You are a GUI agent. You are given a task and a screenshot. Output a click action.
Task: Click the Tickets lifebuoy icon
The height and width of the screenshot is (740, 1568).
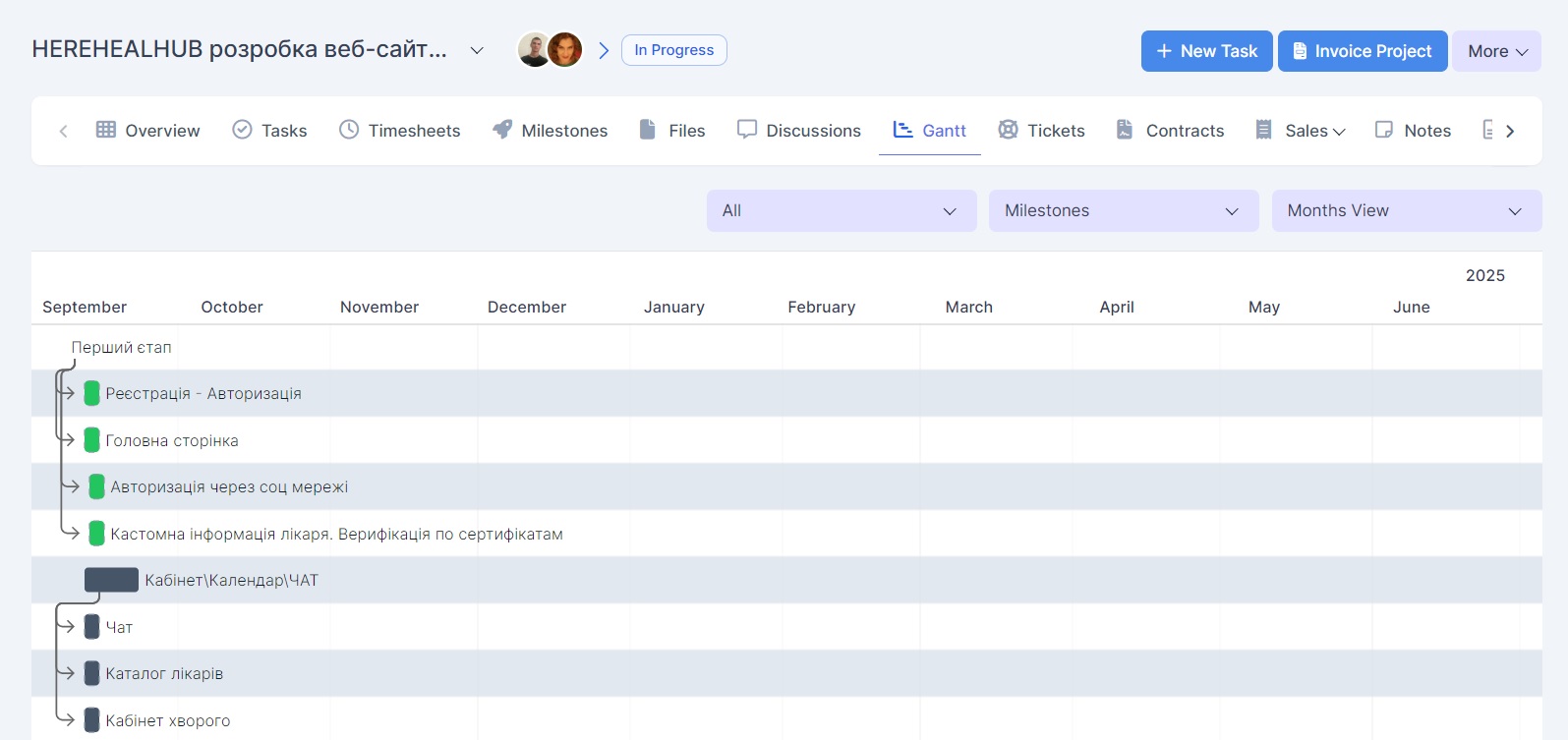[x=1008, y=130]
